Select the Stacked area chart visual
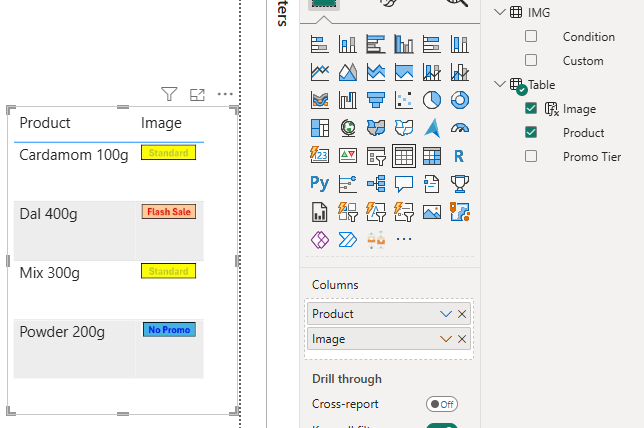 click(376, 72)
